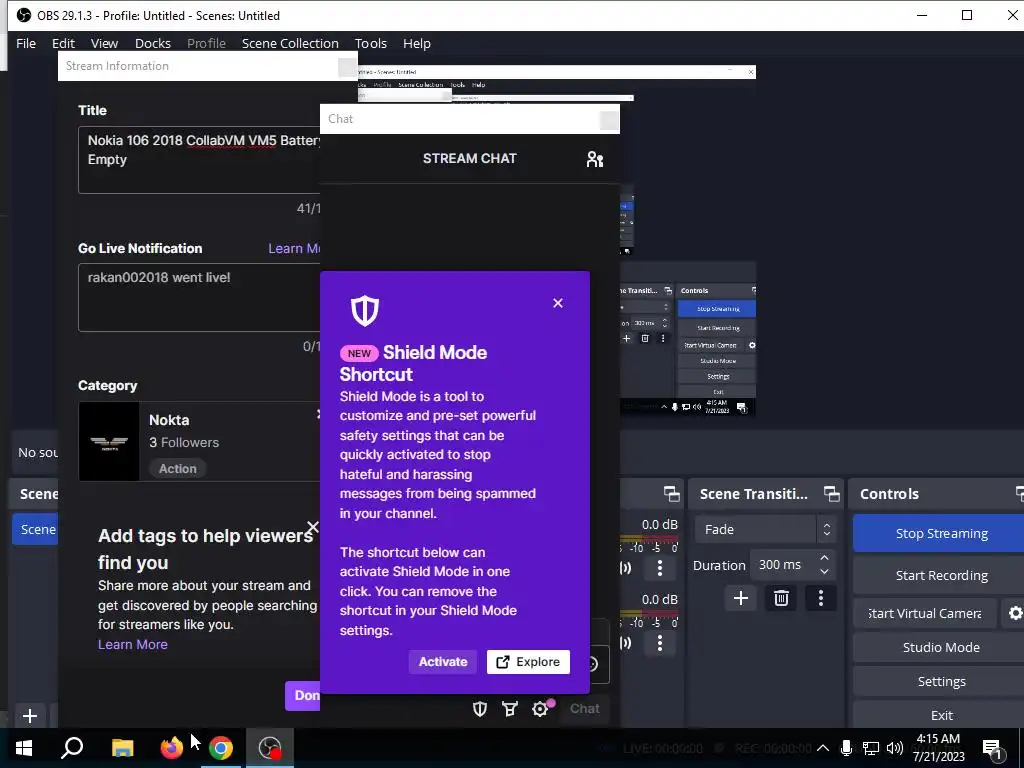
Task: Open the Help menu
Action: pos(417,43)
